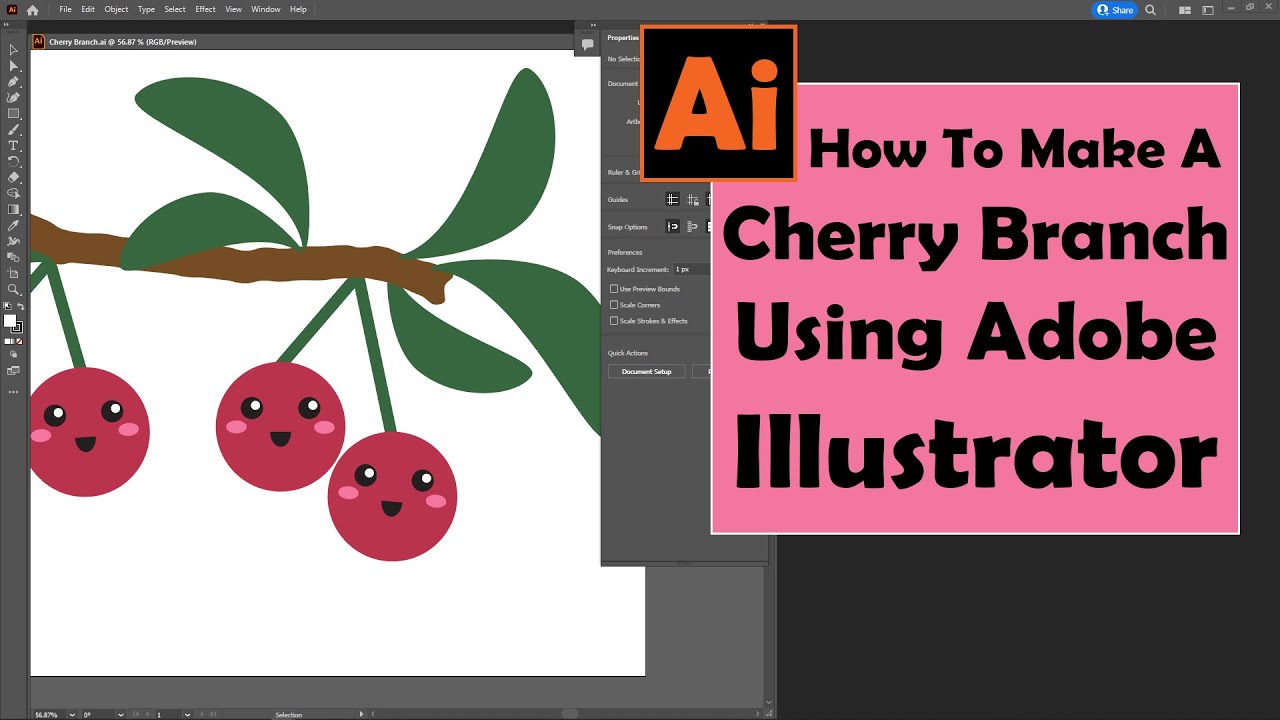Click the Stroke color swatch
Image resolution: width=1280 pixels, height=720 pixels.
click(18, 328)
